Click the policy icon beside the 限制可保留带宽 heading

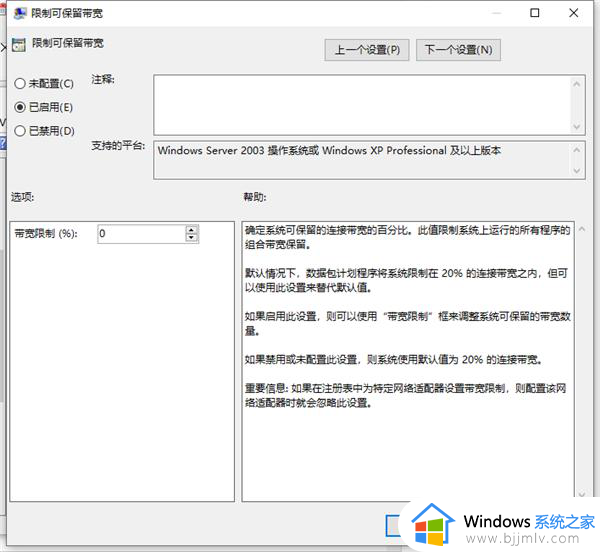pos(17,44)
